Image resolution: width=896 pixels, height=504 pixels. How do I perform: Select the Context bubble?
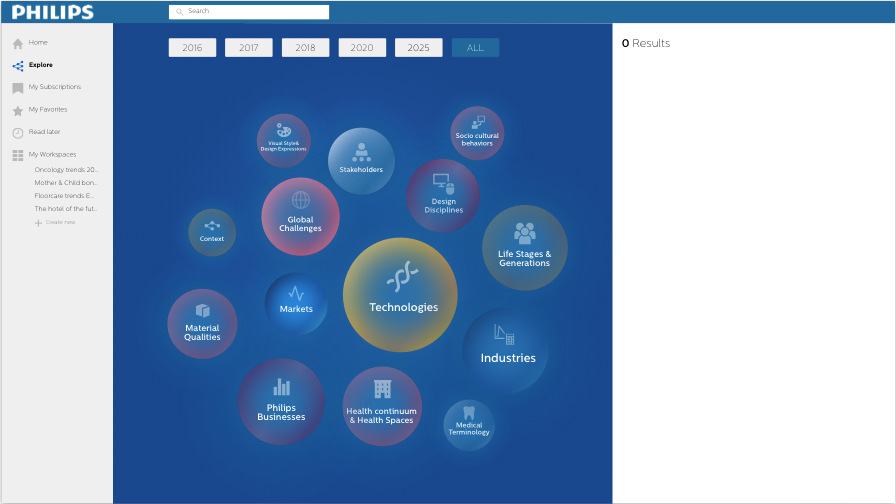click(212, 232)
